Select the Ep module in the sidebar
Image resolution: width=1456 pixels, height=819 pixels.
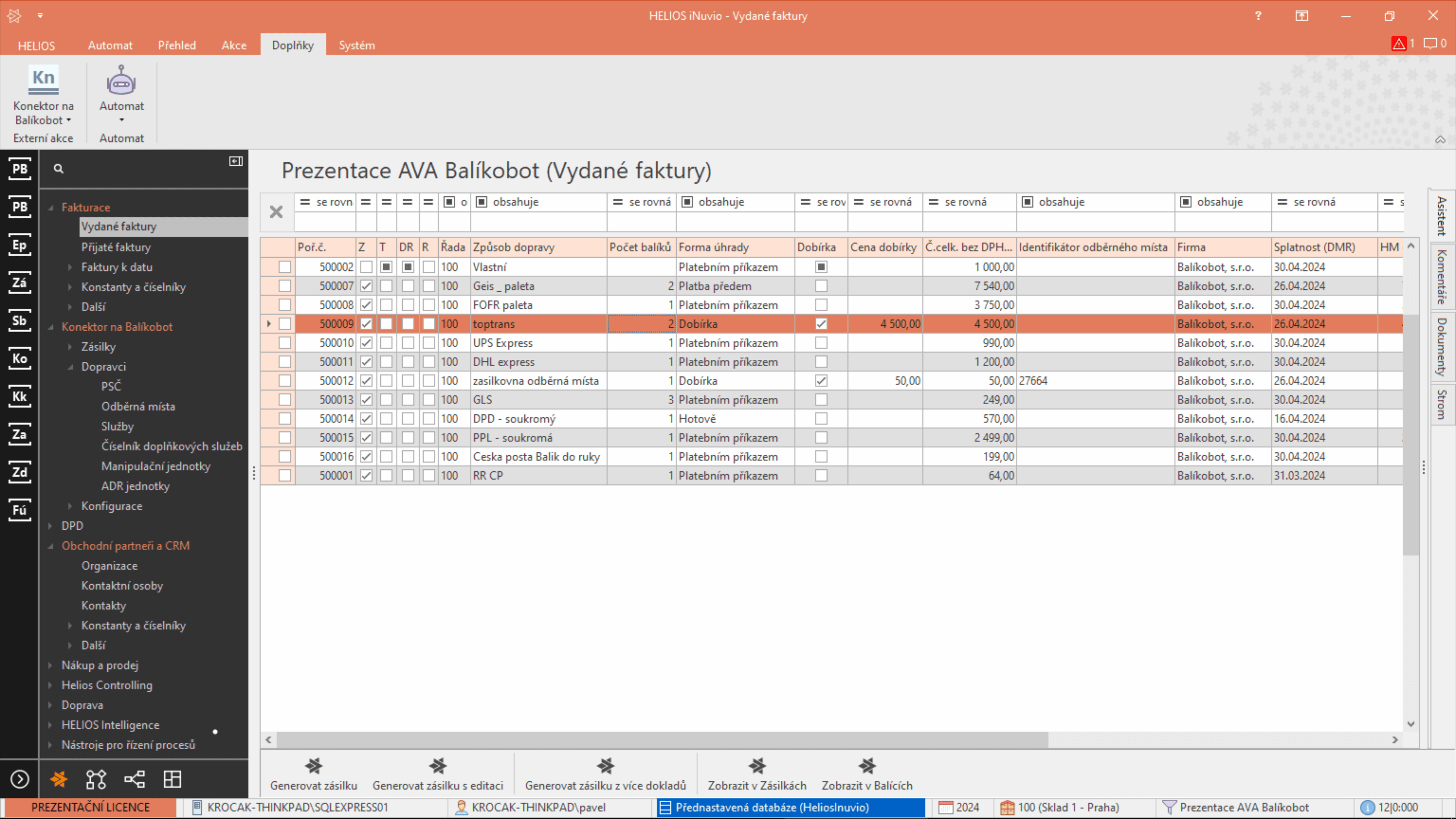point(20,245)
